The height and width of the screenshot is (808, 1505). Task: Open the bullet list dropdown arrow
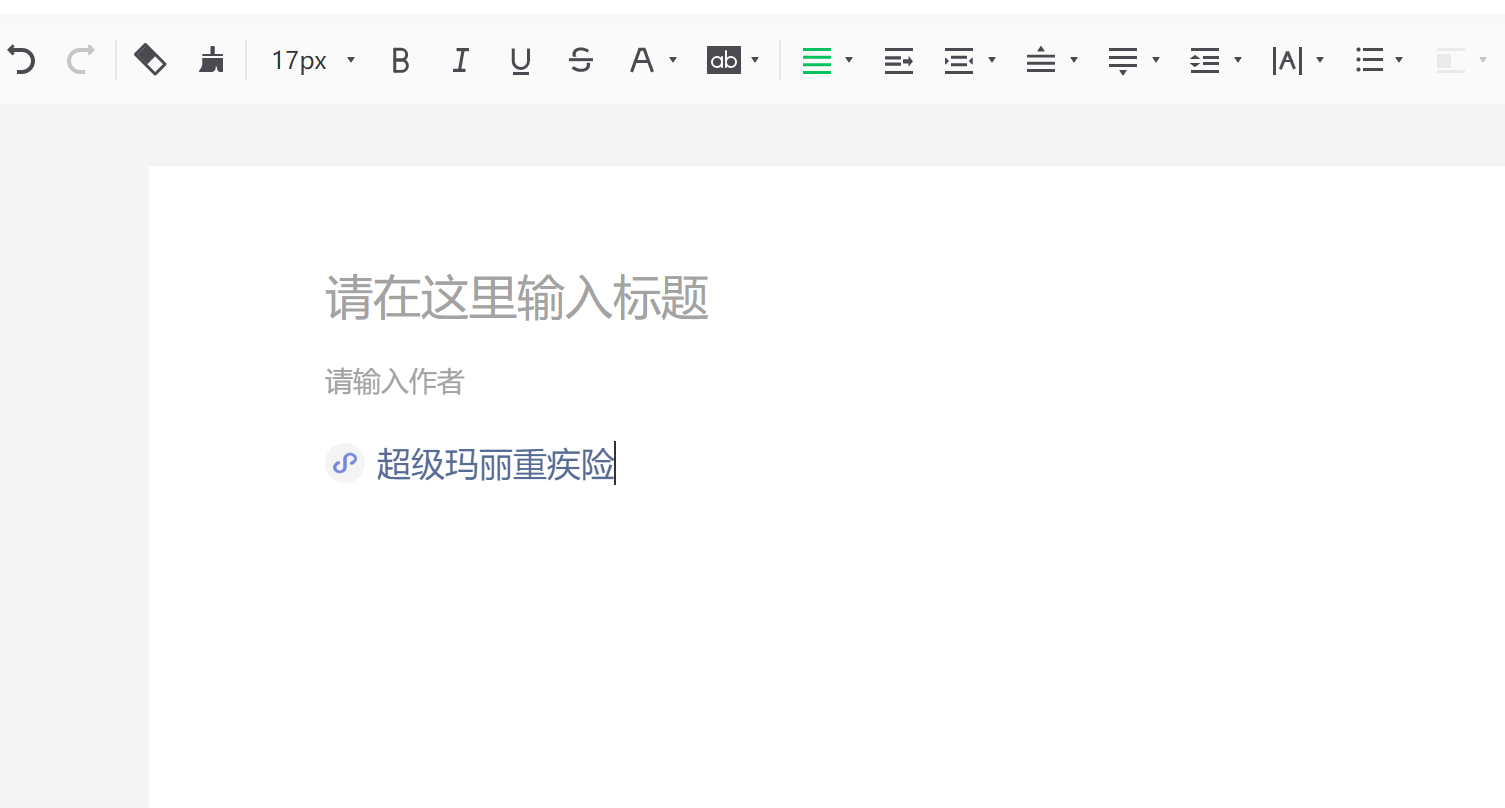coord(1399,60)
